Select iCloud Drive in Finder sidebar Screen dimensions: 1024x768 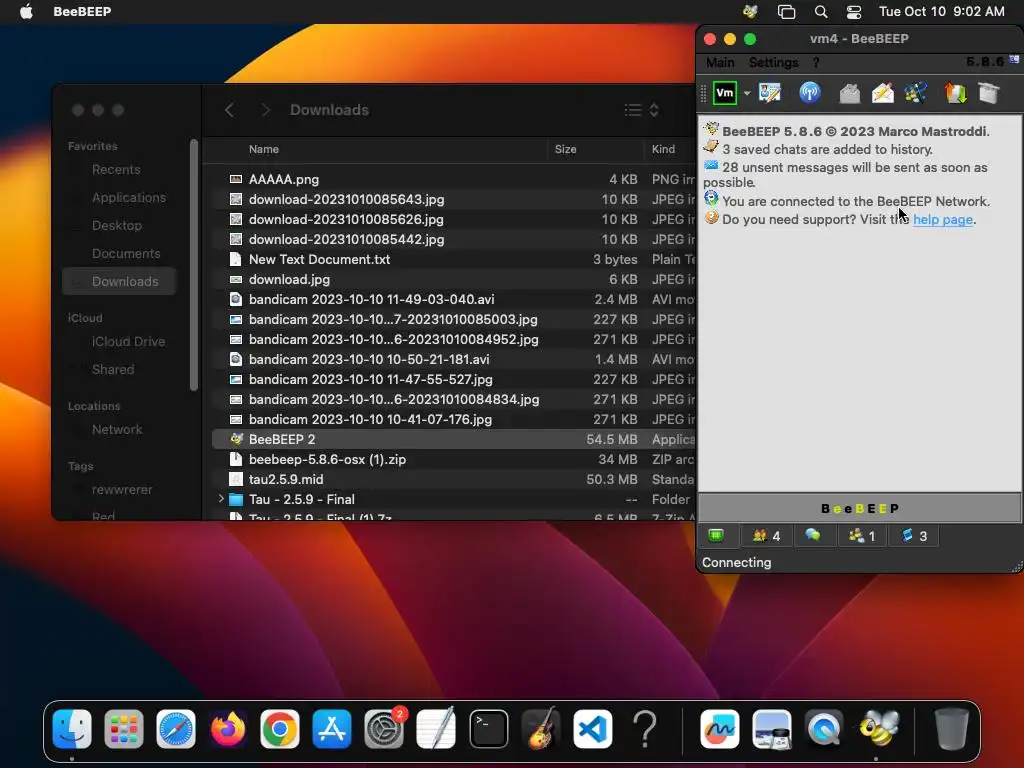coord(128,342)
